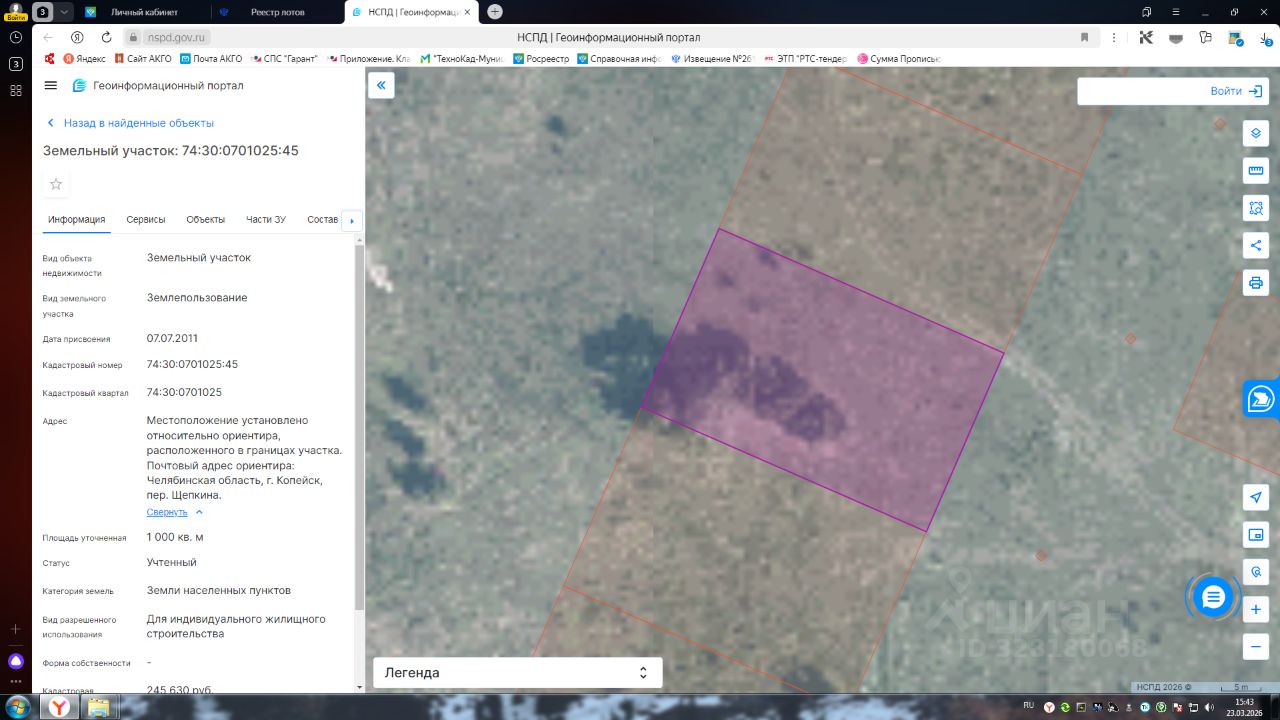The height and width of the screenshot is (720, 1280).
Task: Open the chat assistant bubble
Action: point(1213,597)
